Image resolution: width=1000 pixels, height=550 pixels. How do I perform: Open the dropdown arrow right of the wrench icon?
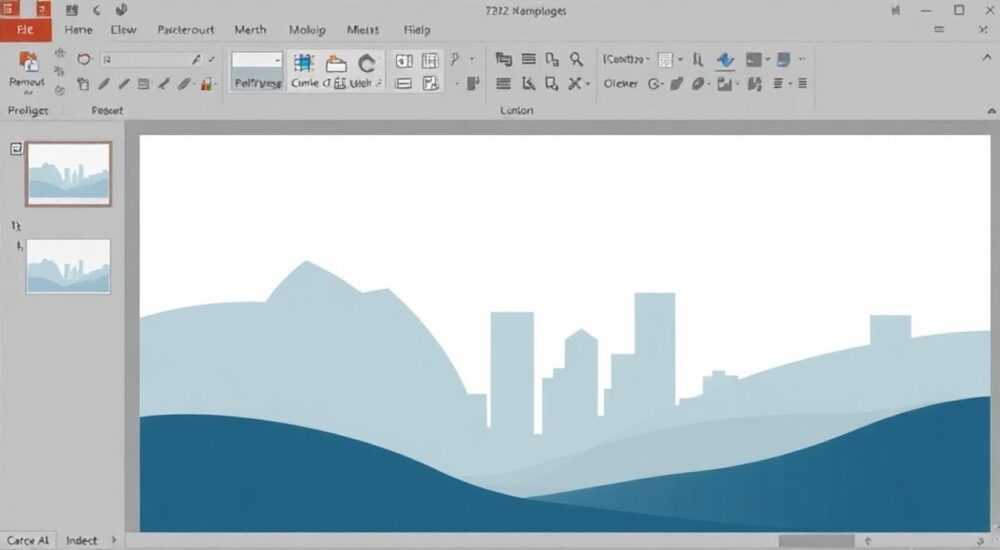point(472,59)
